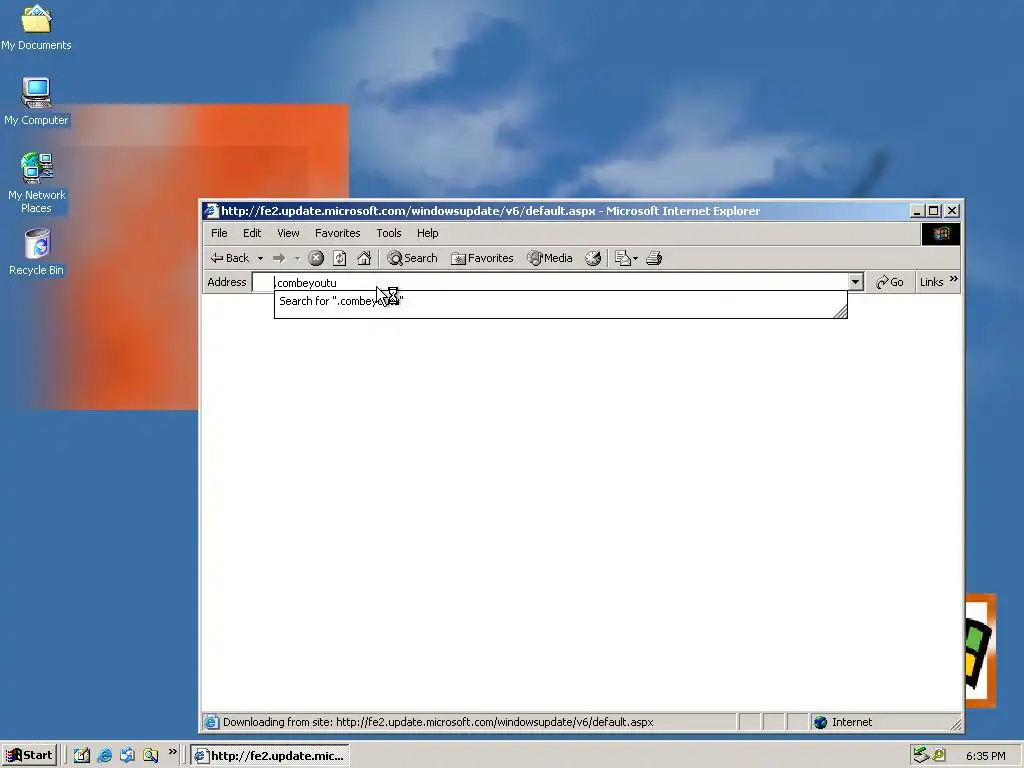Minimize the Internet Explorer window
The width and height of the screenshot is (1024, 768).
pos(917,211)
